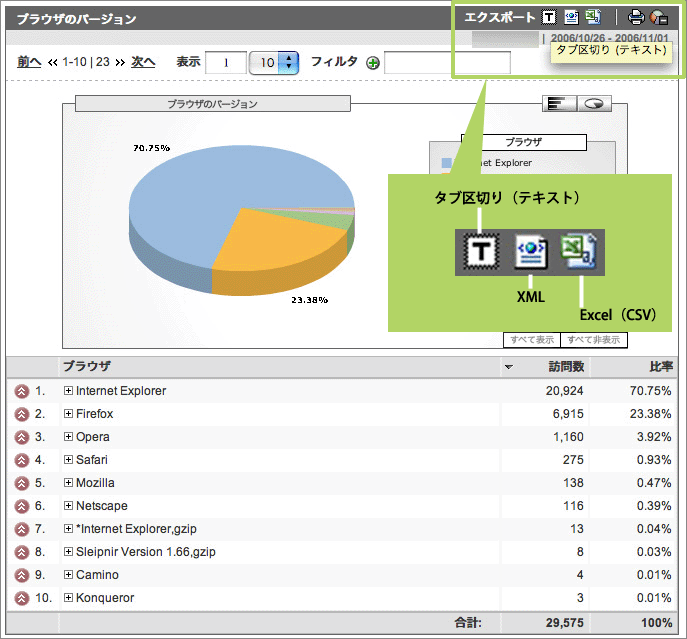The width and height of the screenshot is (687, 639).
Task: Switch chart to bar graph view
Action: click(558, 103)
